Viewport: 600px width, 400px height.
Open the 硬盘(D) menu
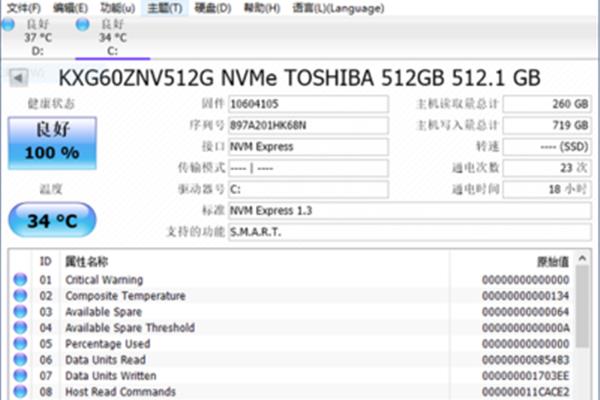[x=213, y=8]
